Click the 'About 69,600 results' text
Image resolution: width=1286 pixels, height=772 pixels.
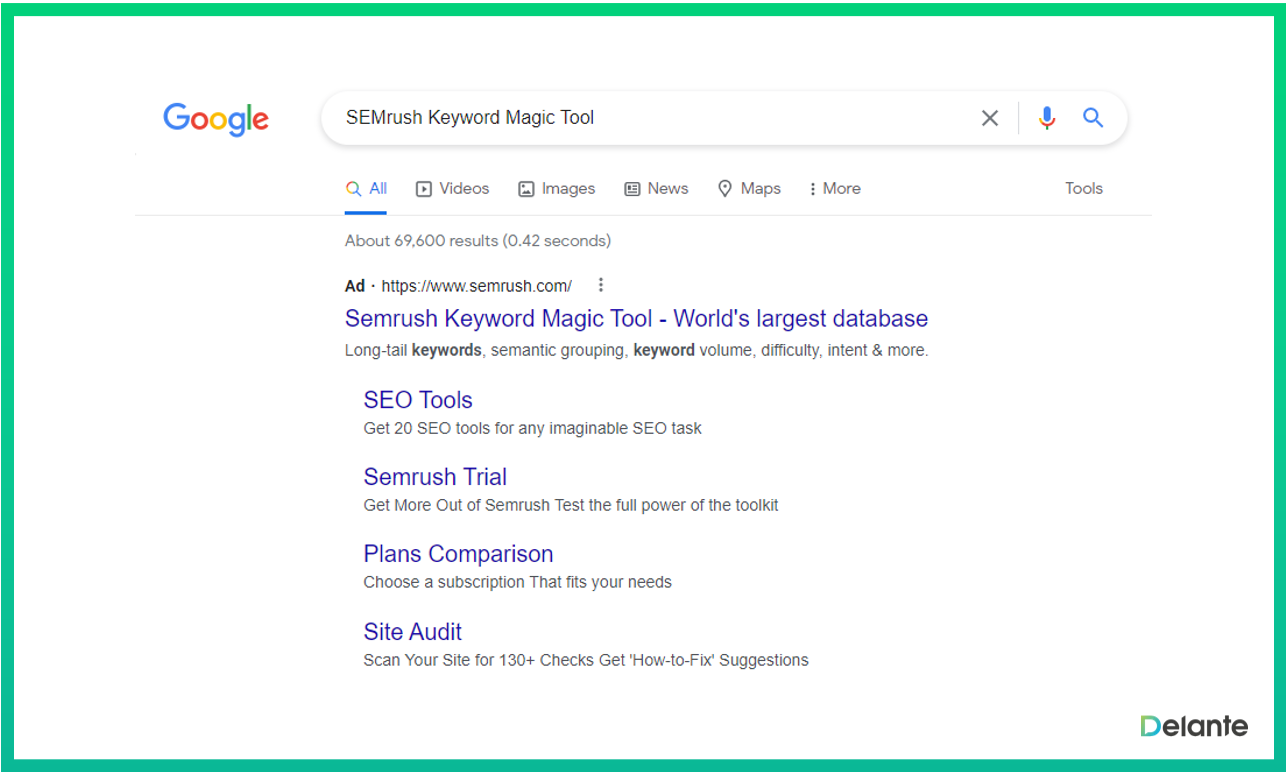coord(478,241)
